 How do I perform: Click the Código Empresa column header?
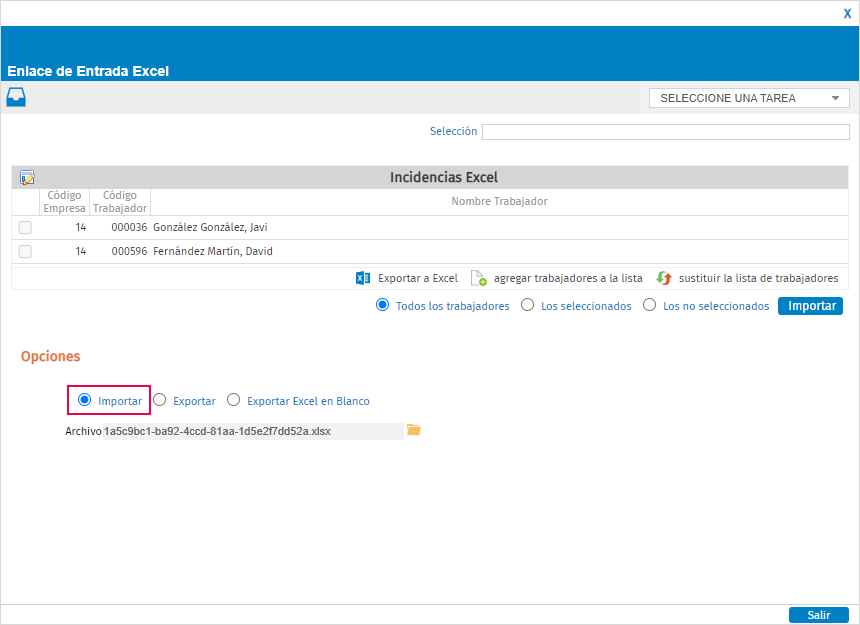tap(64, 202)
